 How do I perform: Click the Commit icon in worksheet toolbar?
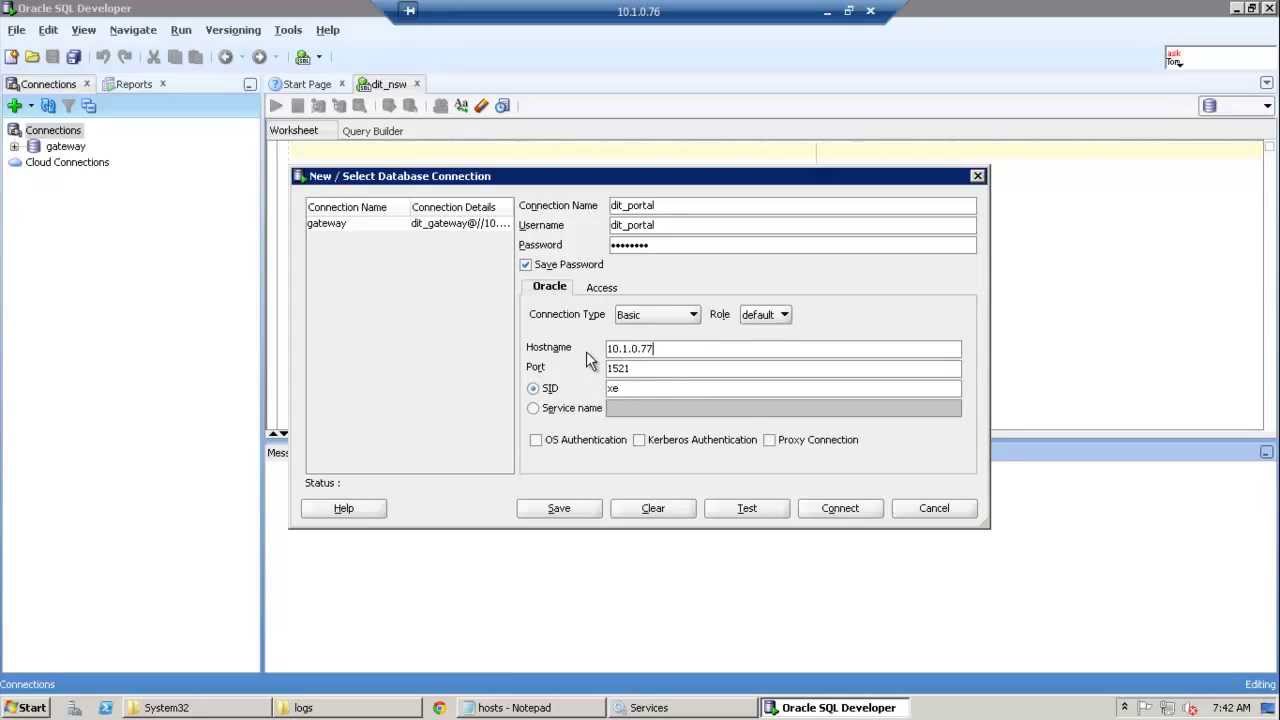(389, 106)
